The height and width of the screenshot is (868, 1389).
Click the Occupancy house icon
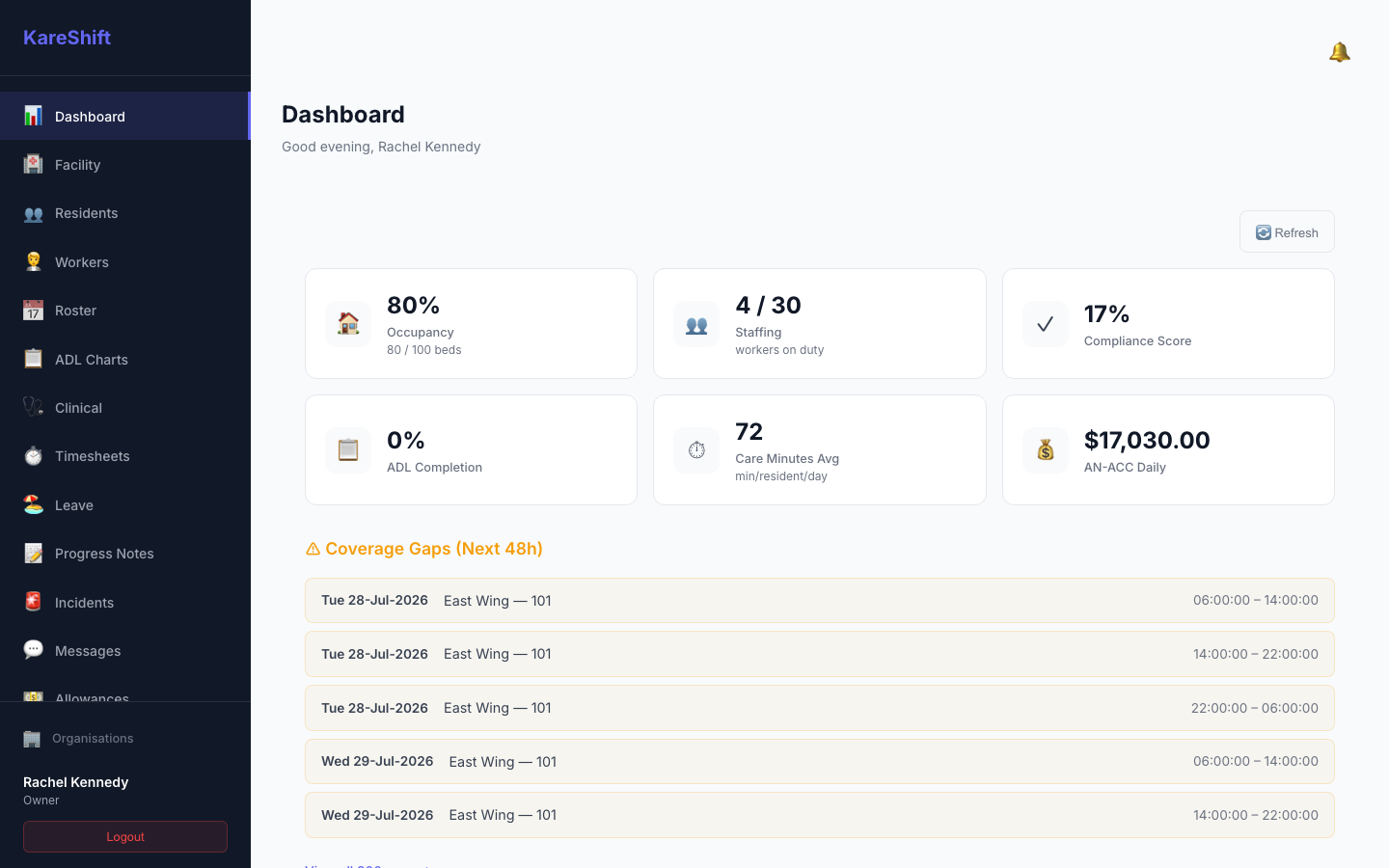(348, 324)
